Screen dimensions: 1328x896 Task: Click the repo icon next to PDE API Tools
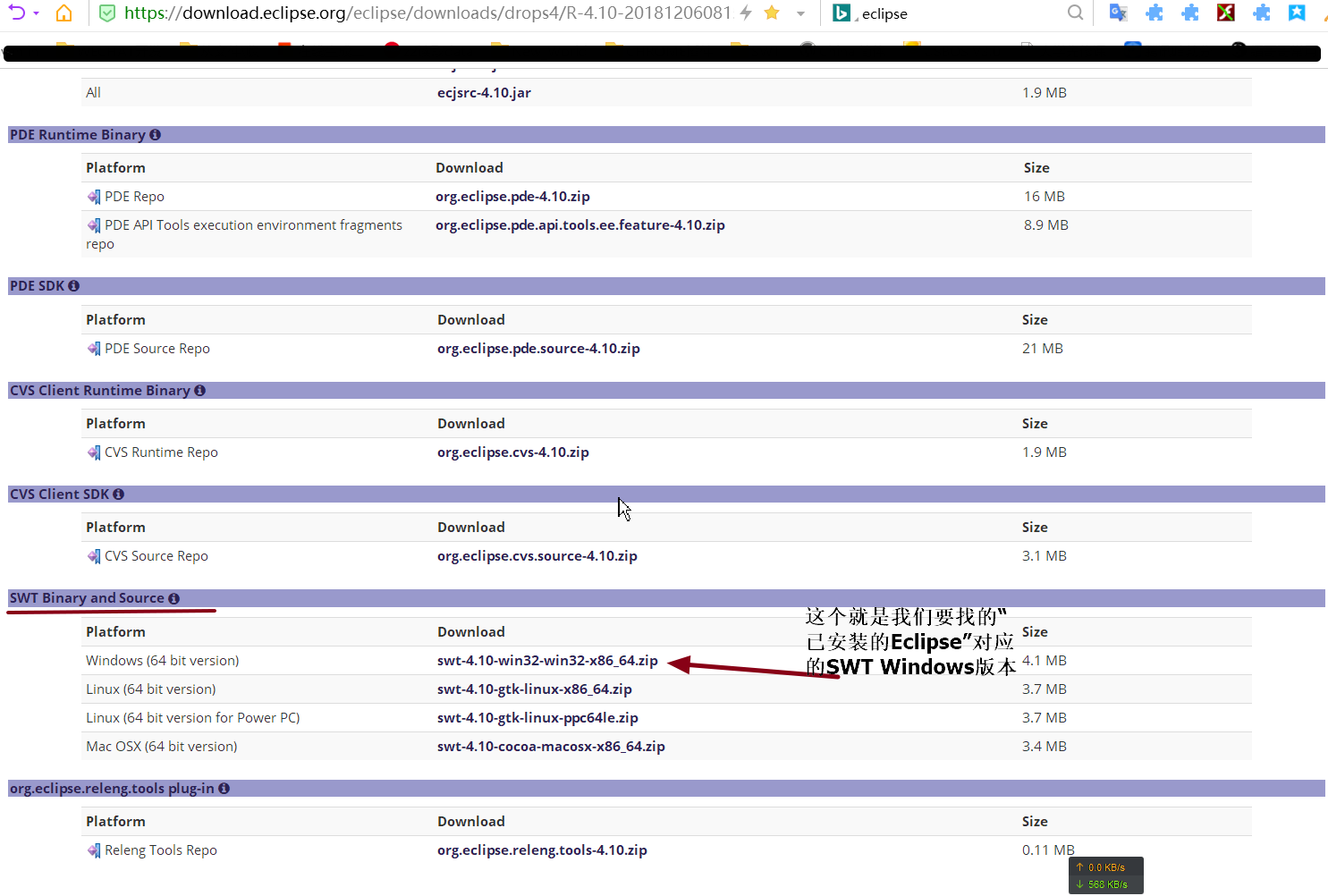[94, 225]
